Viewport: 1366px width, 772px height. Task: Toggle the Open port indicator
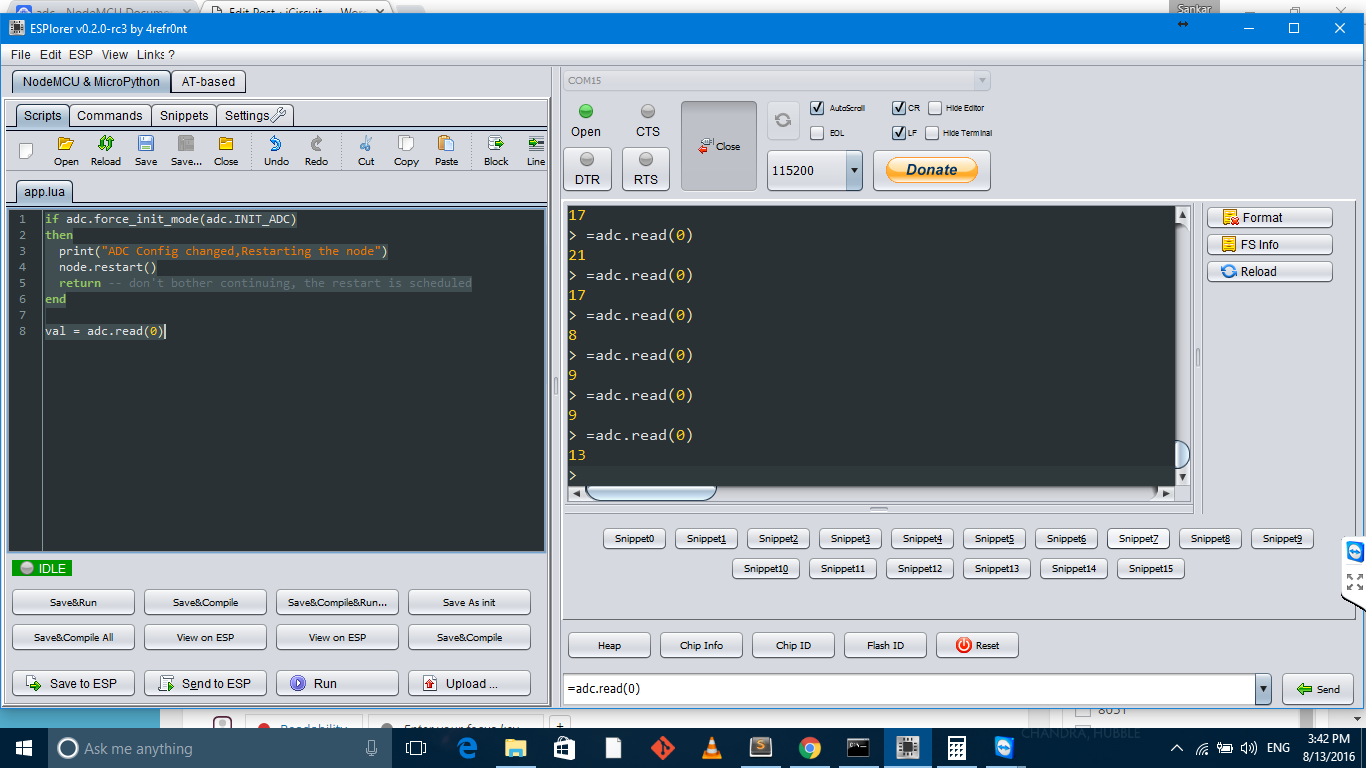pyautogui.click(x=586, y=120)
